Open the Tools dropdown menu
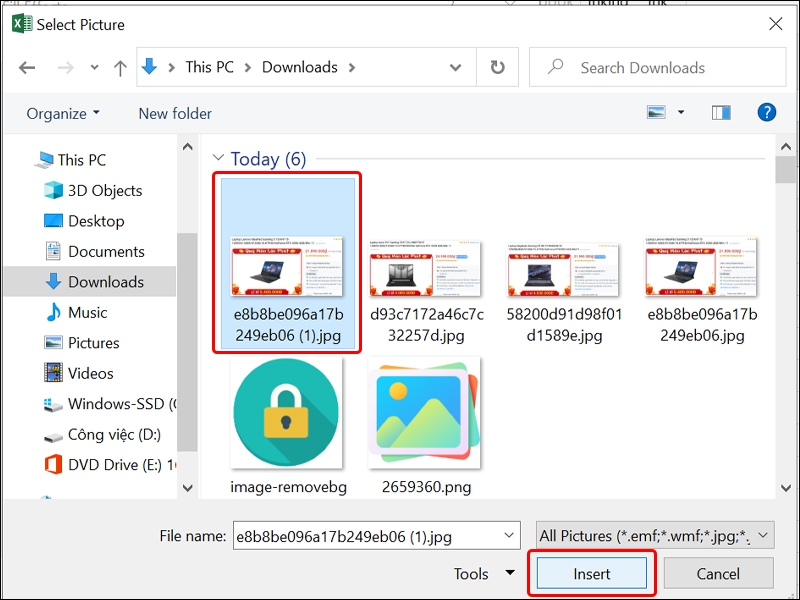Image resolution: width=800 pixels, height=600 pixels. pyautogui.click(x=484, y=573)
